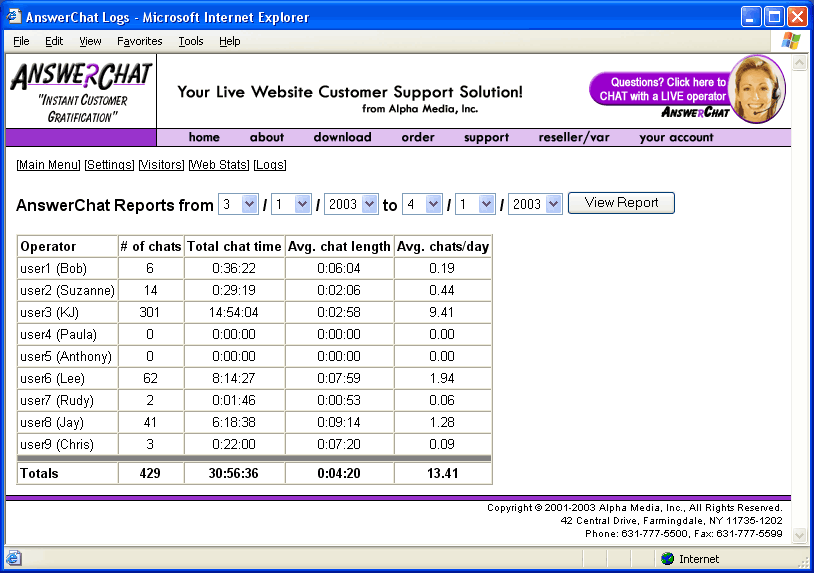814x573 pixels.
Task: Open the View menu
Action: coord(90,41)
